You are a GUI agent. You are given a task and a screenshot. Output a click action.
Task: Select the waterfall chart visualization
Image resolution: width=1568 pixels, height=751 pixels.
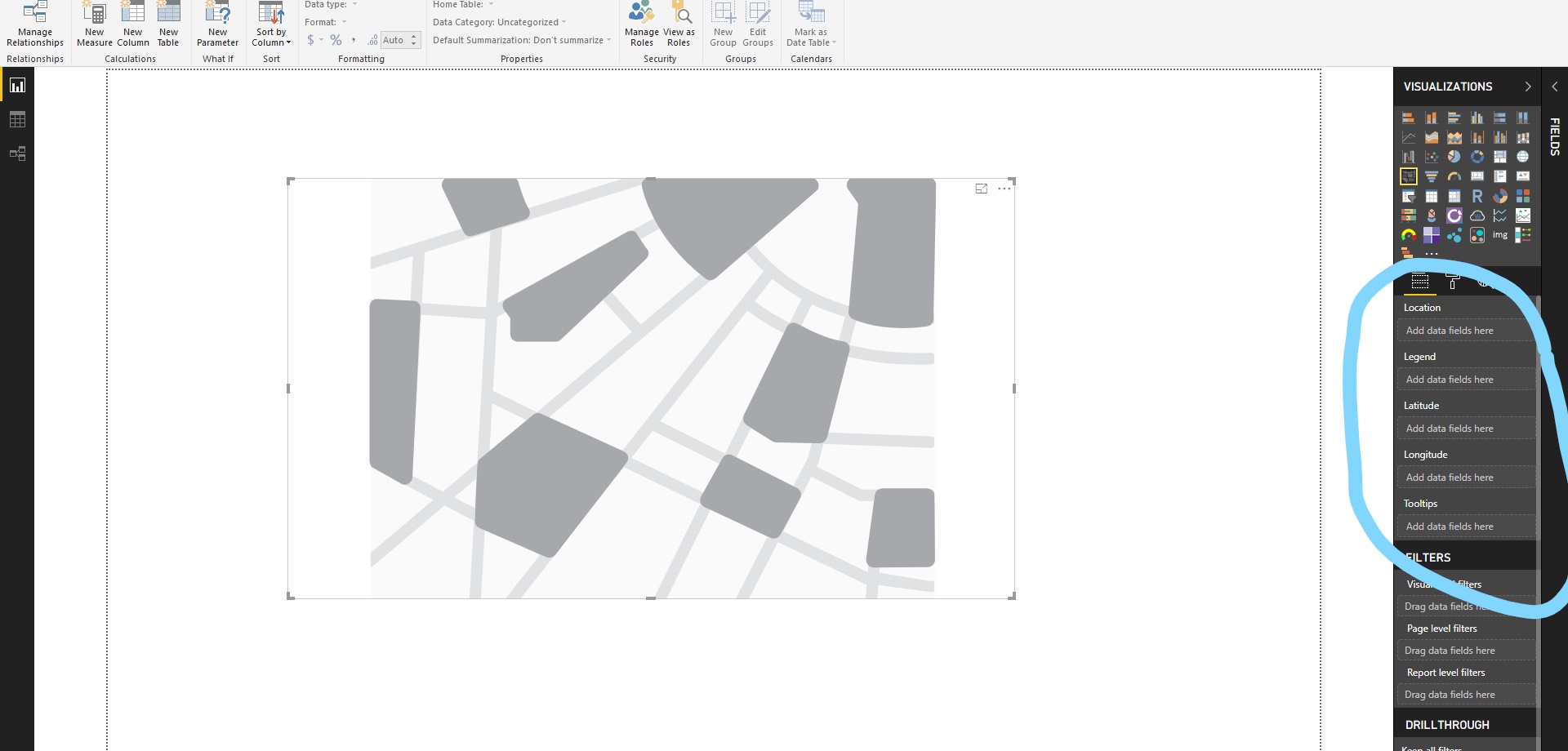click(1409, 157)
